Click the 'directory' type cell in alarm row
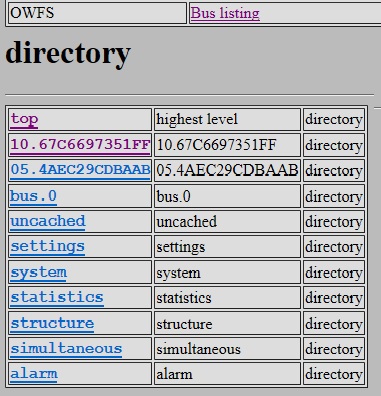 tap(334, 374)
